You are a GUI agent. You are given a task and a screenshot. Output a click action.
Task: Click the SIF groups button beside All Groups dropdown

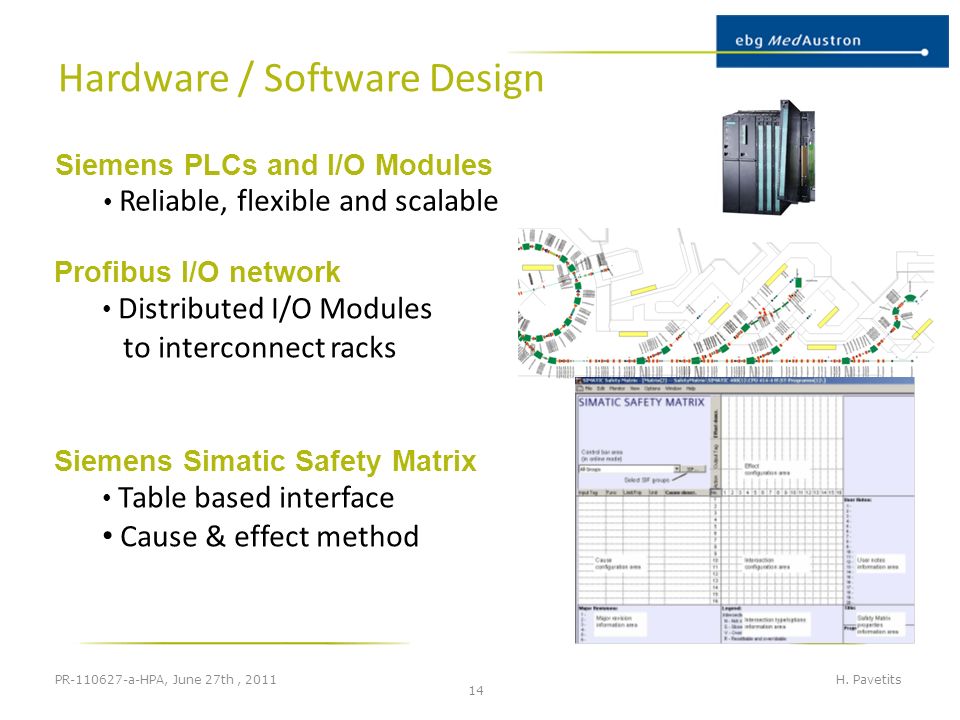694,469
